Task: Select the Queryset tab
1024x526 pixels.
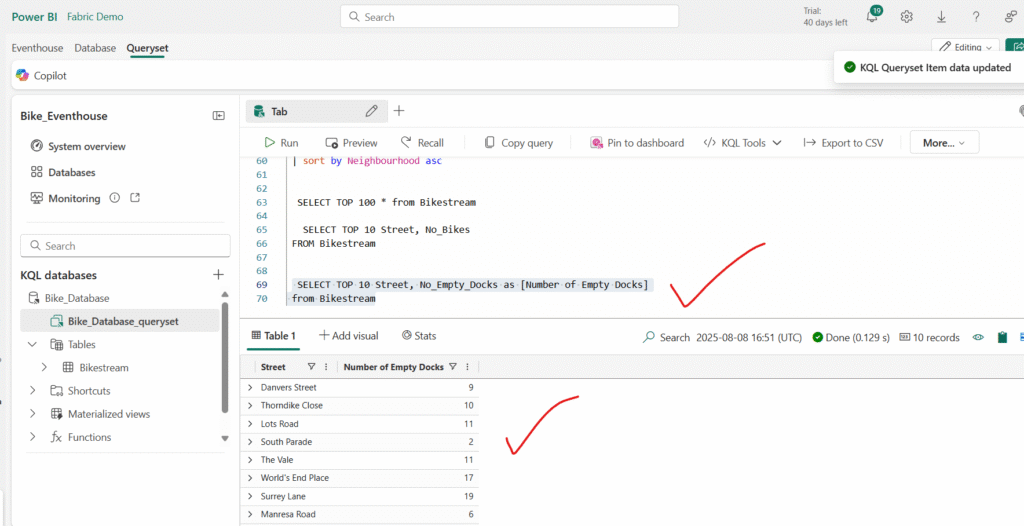Action: (147, 48)
